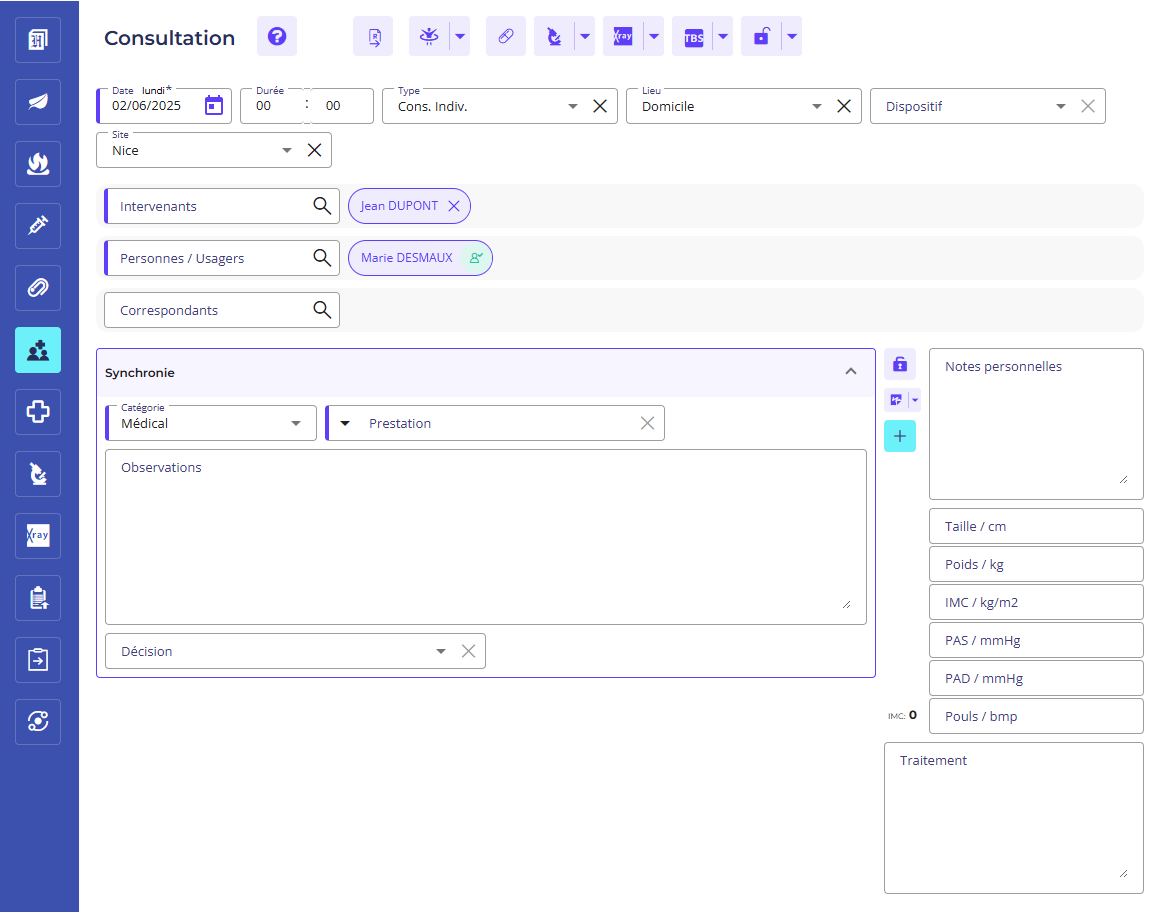Click the search icon in Intervenants field
Viewport: 1154px width, 912px height.
(322, 205)
